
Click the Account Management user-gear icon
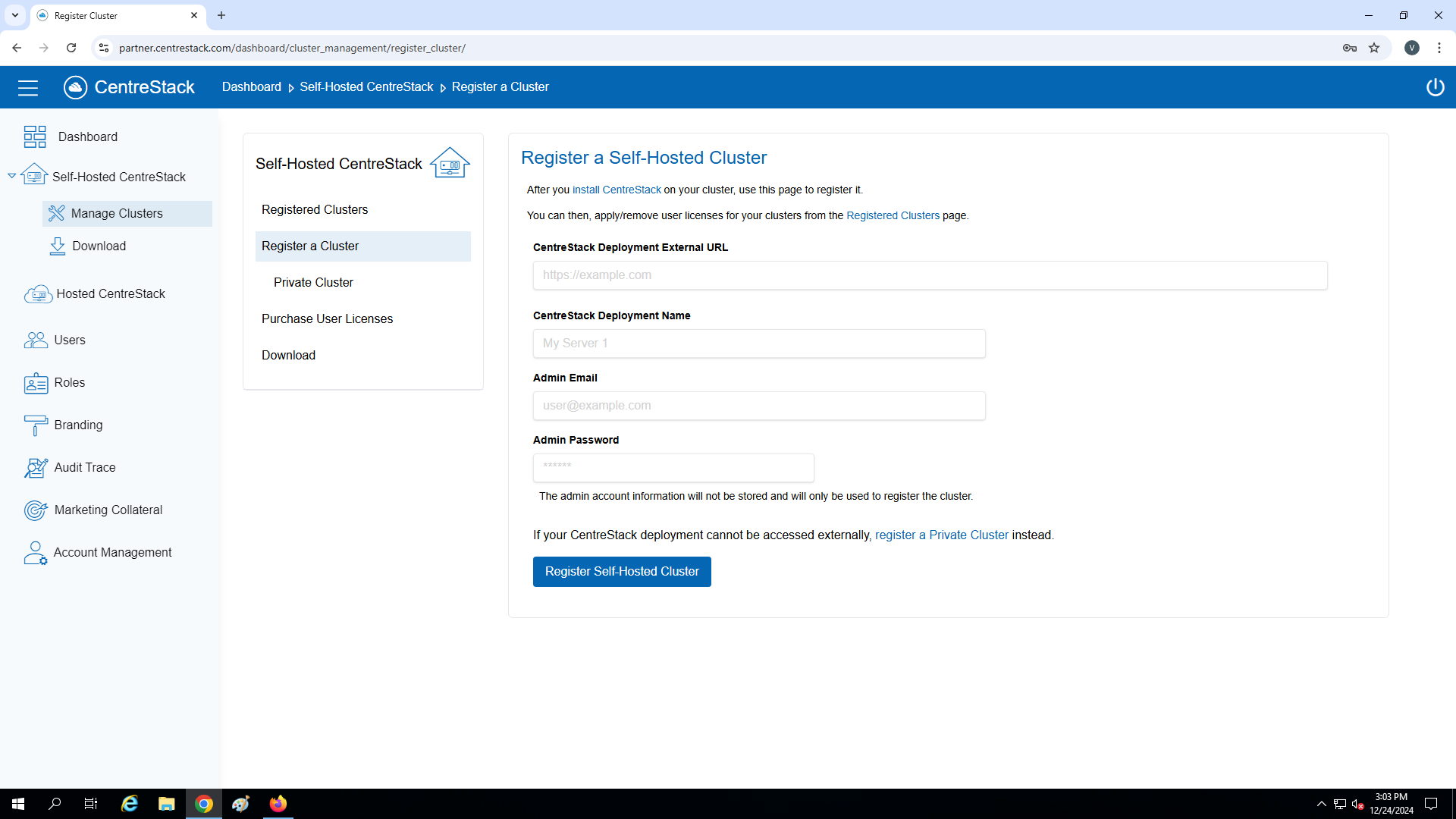point(36,553)
